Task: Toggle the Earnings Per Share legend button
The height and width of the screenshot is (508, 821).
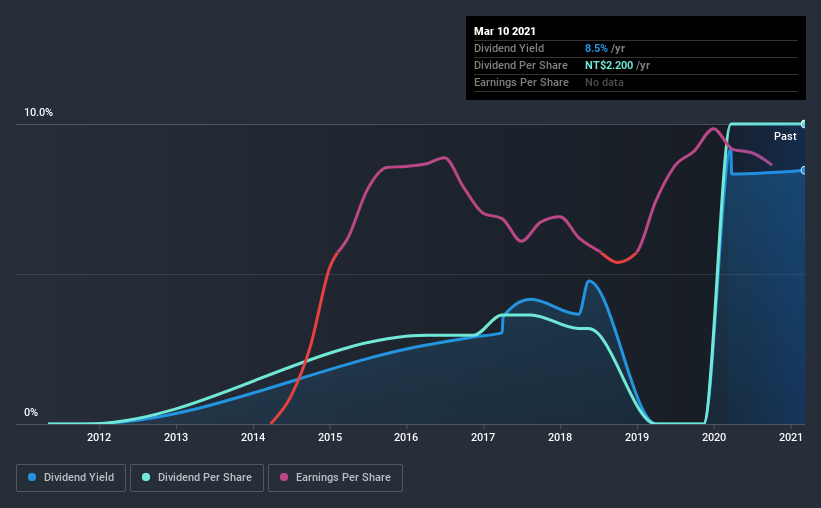Action: click(x=336, y=478)
